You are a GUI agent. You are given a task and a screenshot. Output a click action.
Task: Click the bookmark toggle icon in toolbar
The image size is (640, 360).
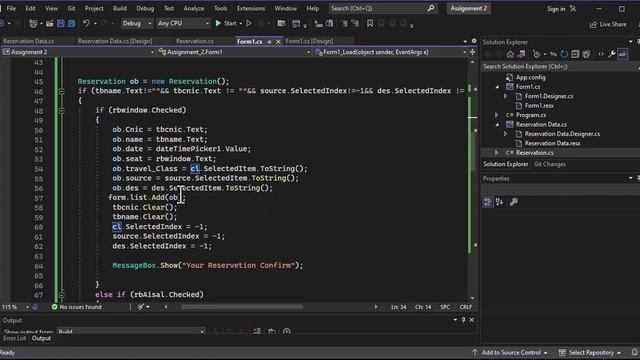370,24
